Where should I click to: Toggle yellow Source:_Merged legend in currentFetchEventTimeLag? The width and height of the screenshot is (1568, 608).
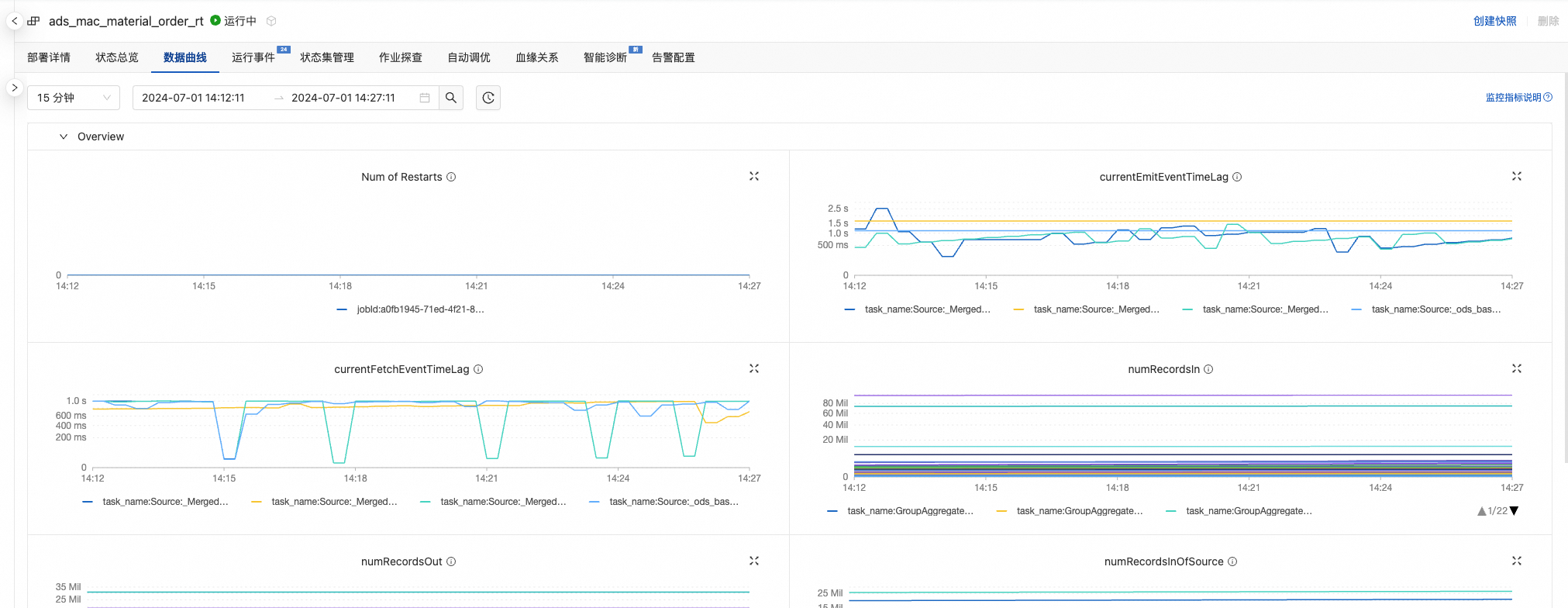324,502
